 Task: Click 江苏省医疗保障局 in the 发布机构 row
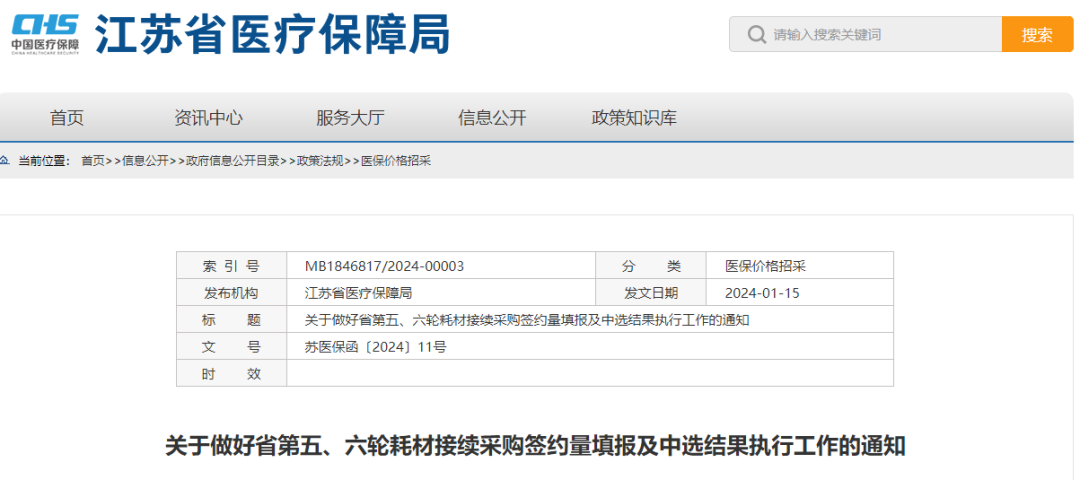click(x=358, y=293)
